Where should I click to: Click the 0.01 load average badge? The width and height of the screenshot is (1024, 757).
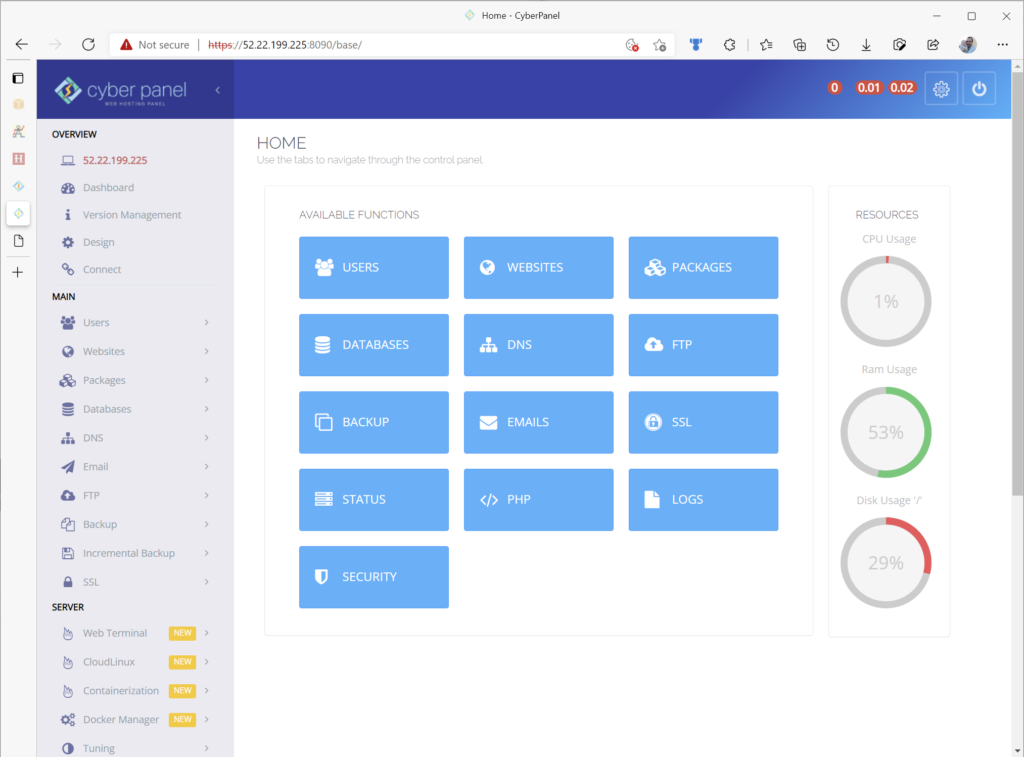869,88
